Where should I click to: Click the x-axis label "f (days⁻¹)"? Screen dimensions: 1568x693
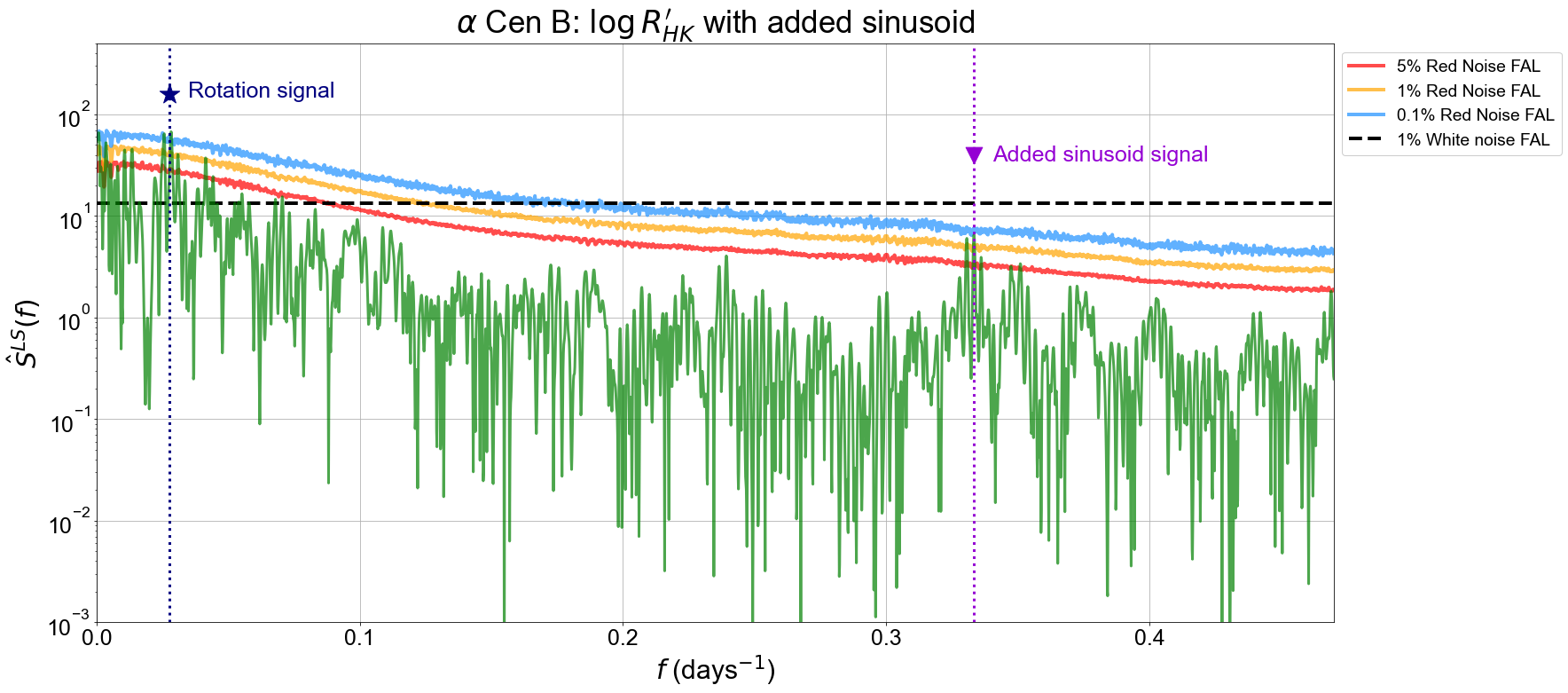click(716, 669)
